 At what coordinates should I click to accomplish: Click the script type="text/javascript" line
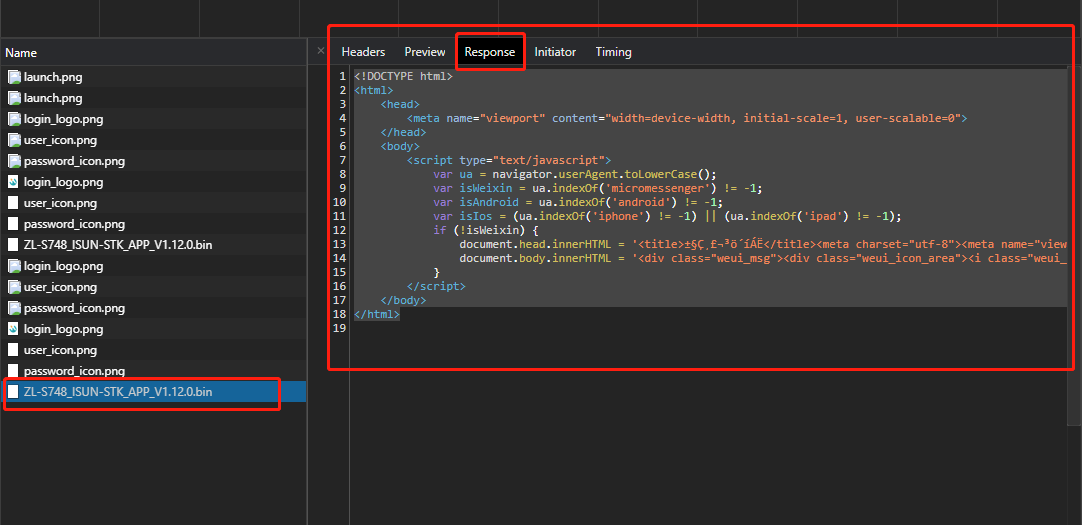coord(509,160)
